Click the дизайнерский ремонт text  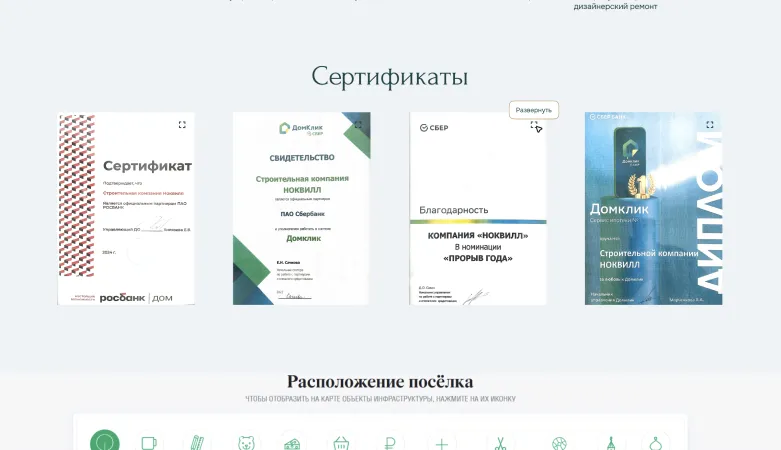pyautogui.click(x=615, y=6)
